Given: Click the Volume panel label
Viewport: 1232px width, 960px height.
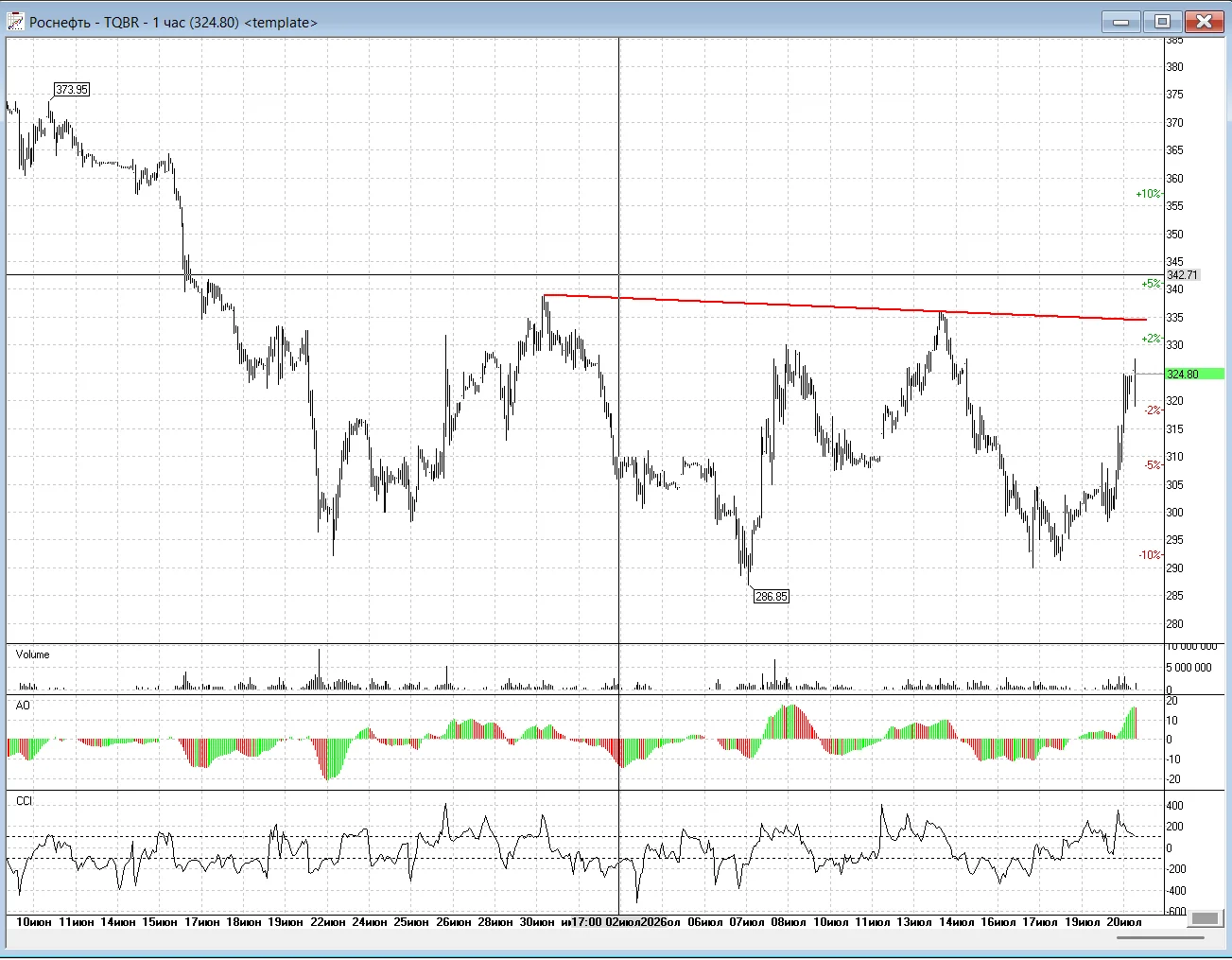Looking at the screenshot, I should tap(33, 655).
